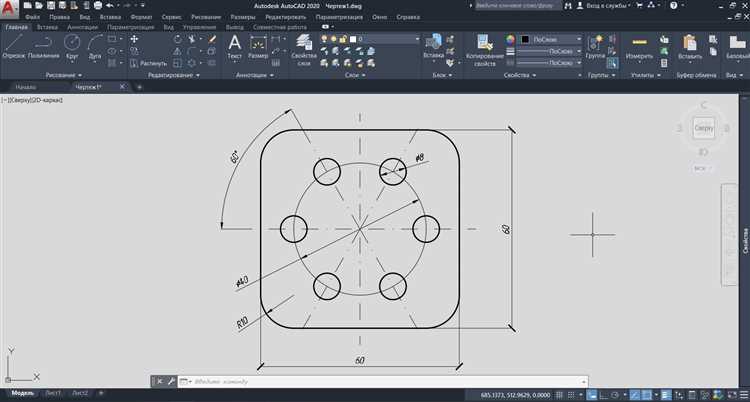Select the Круг (Circle) tool
750x402 pixels.
72,47
